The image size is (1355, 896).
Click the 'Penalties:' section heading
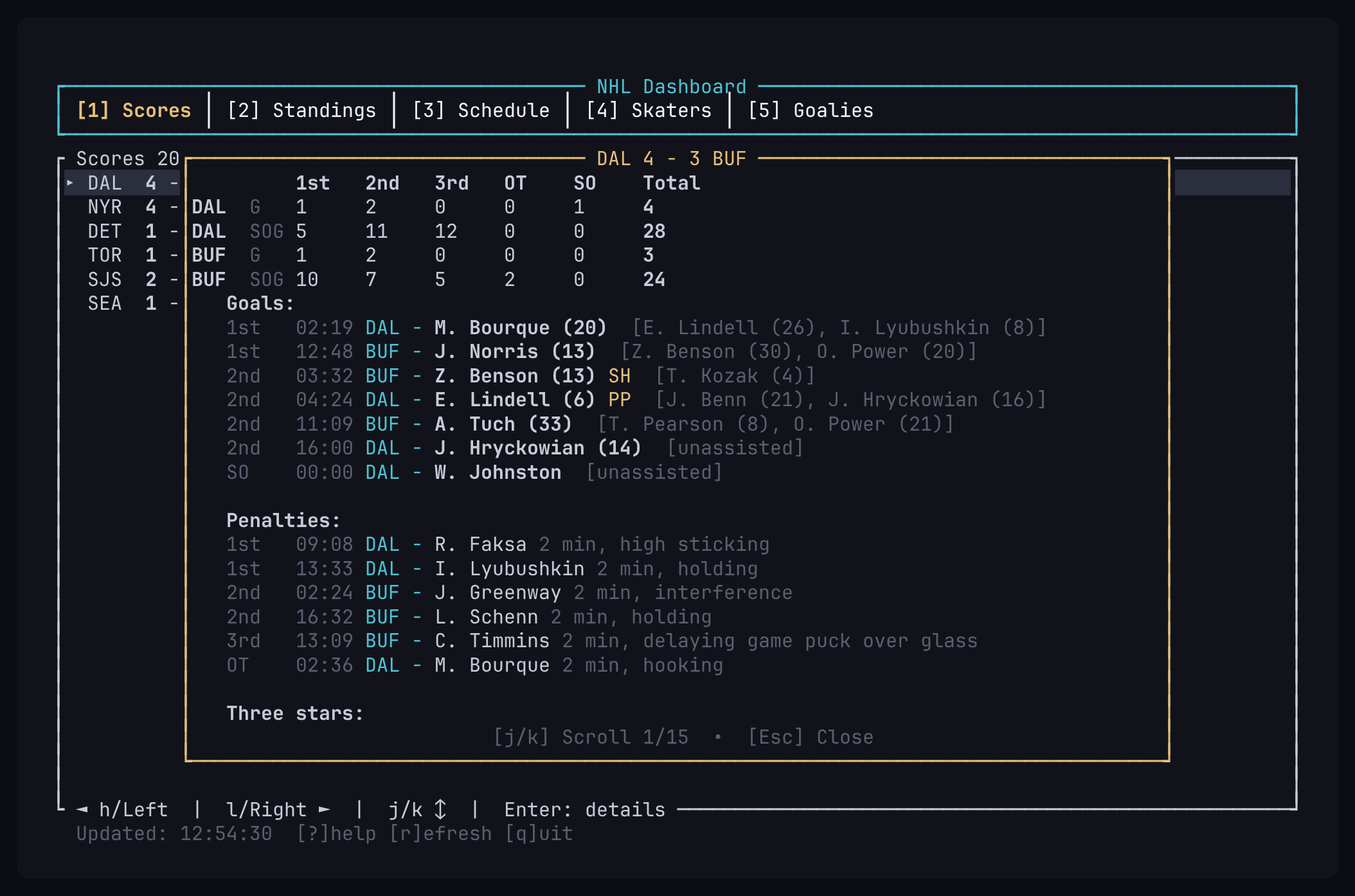coord(283,521)
